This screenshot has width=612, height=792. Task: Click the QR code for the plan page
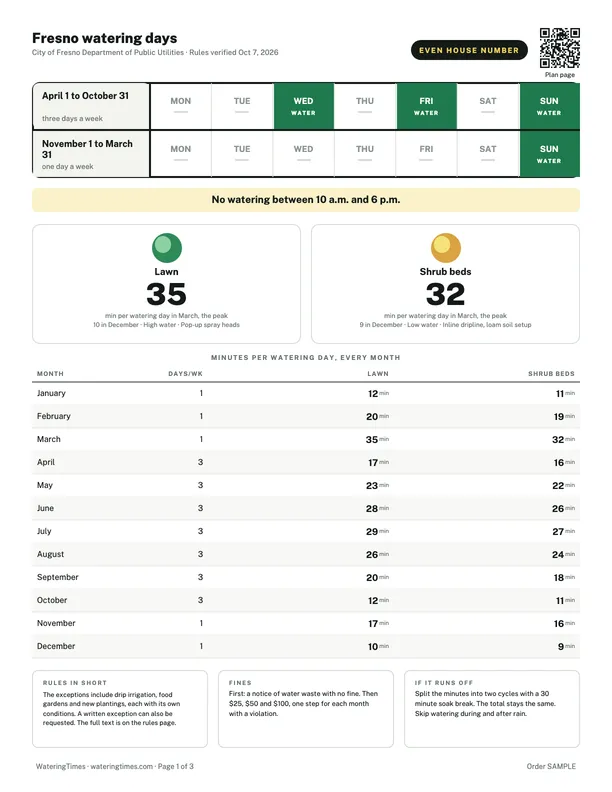[x=559, y=48]
